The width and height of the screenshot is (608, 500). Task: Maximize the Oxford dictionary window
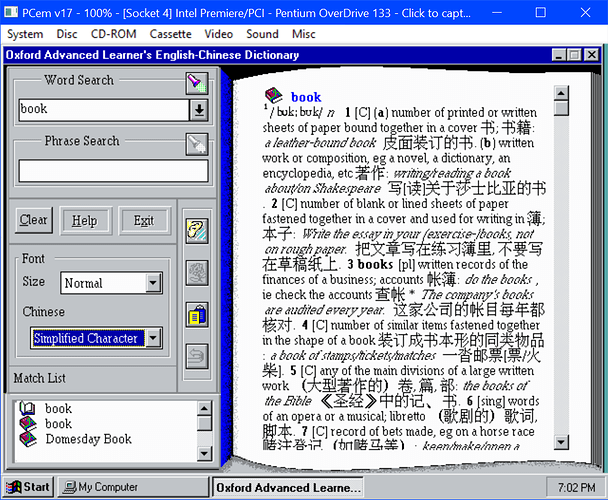click(x=574, y=55)
